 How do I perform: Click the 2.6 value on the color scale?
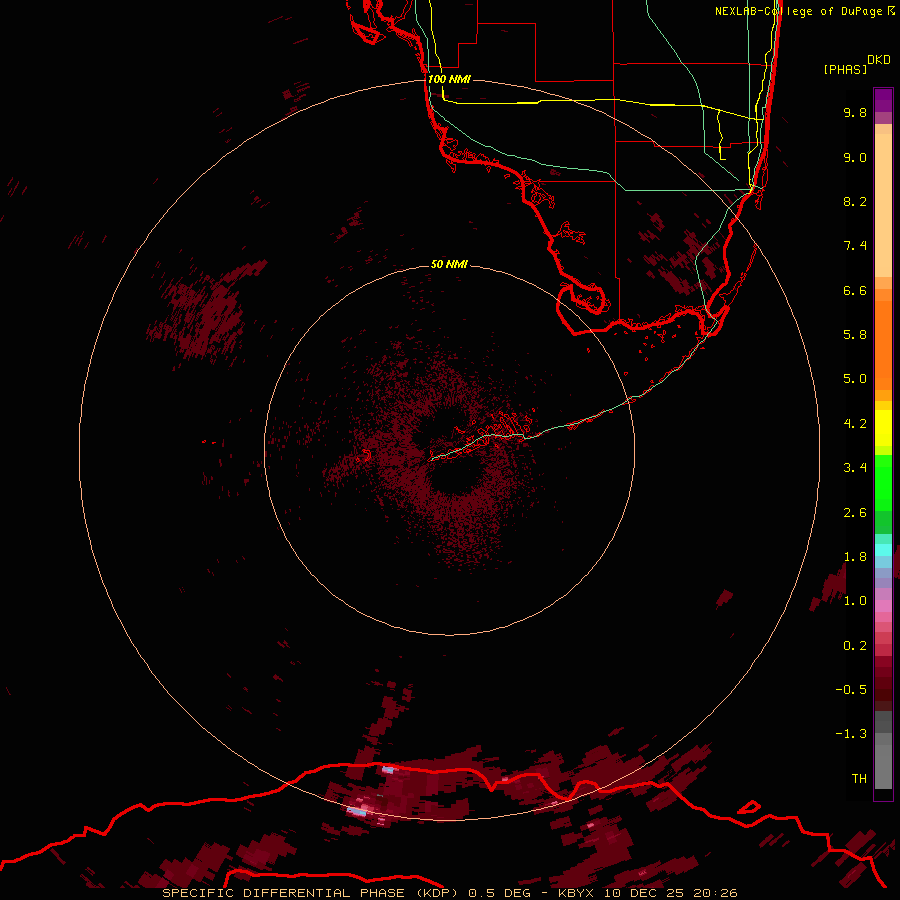855,513
